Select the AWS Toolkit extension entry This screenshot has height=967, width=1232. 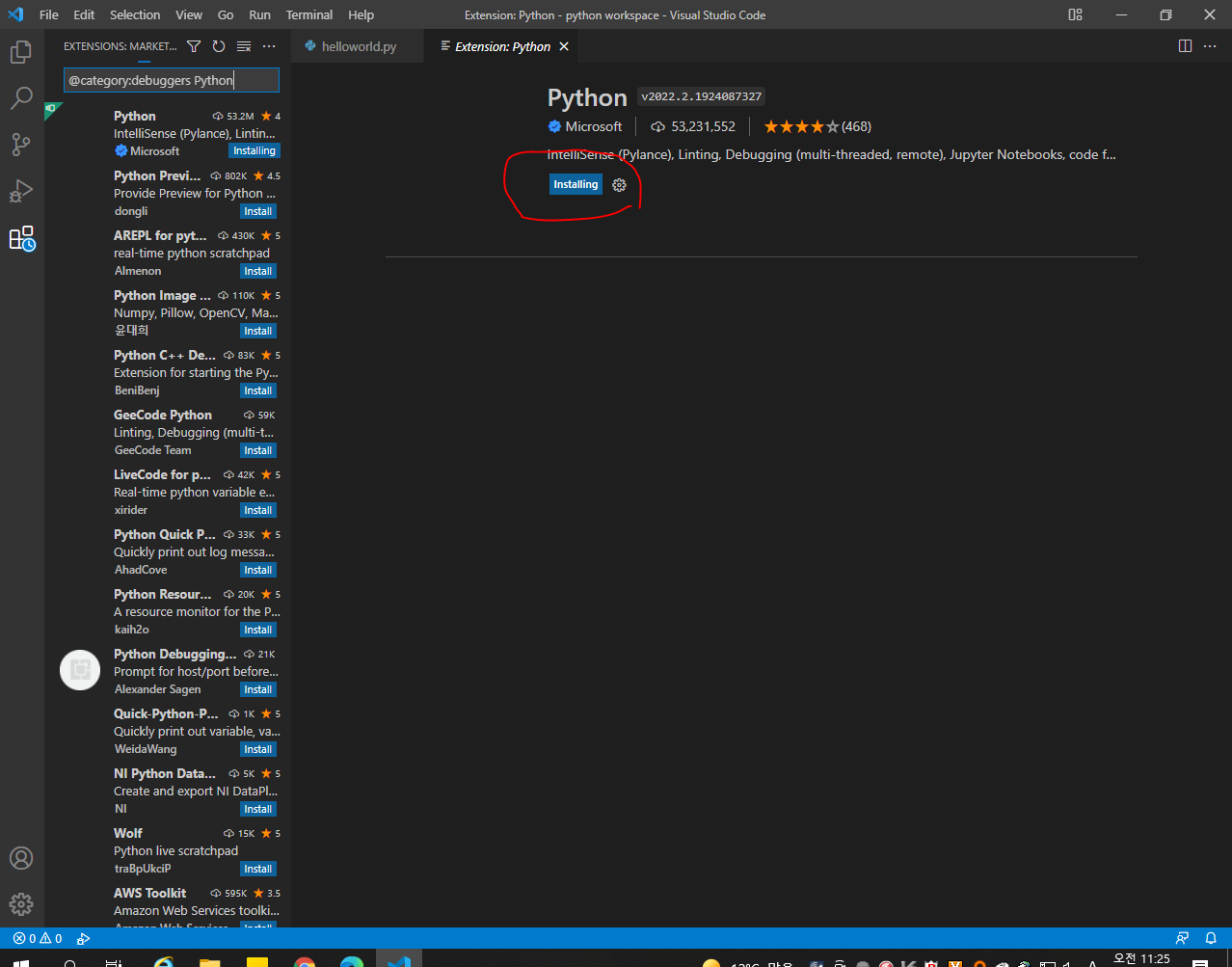pyautogui.click(x=168, y=906)
